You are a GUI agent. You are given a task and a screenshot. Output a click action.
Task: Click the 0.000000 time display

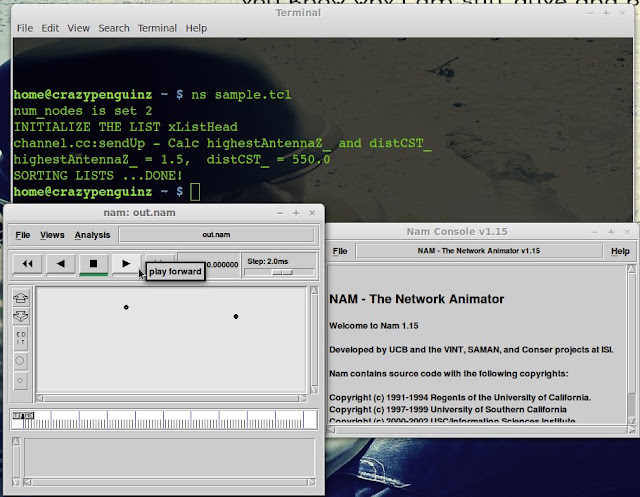pyautogui.click(x=222, y=264)
